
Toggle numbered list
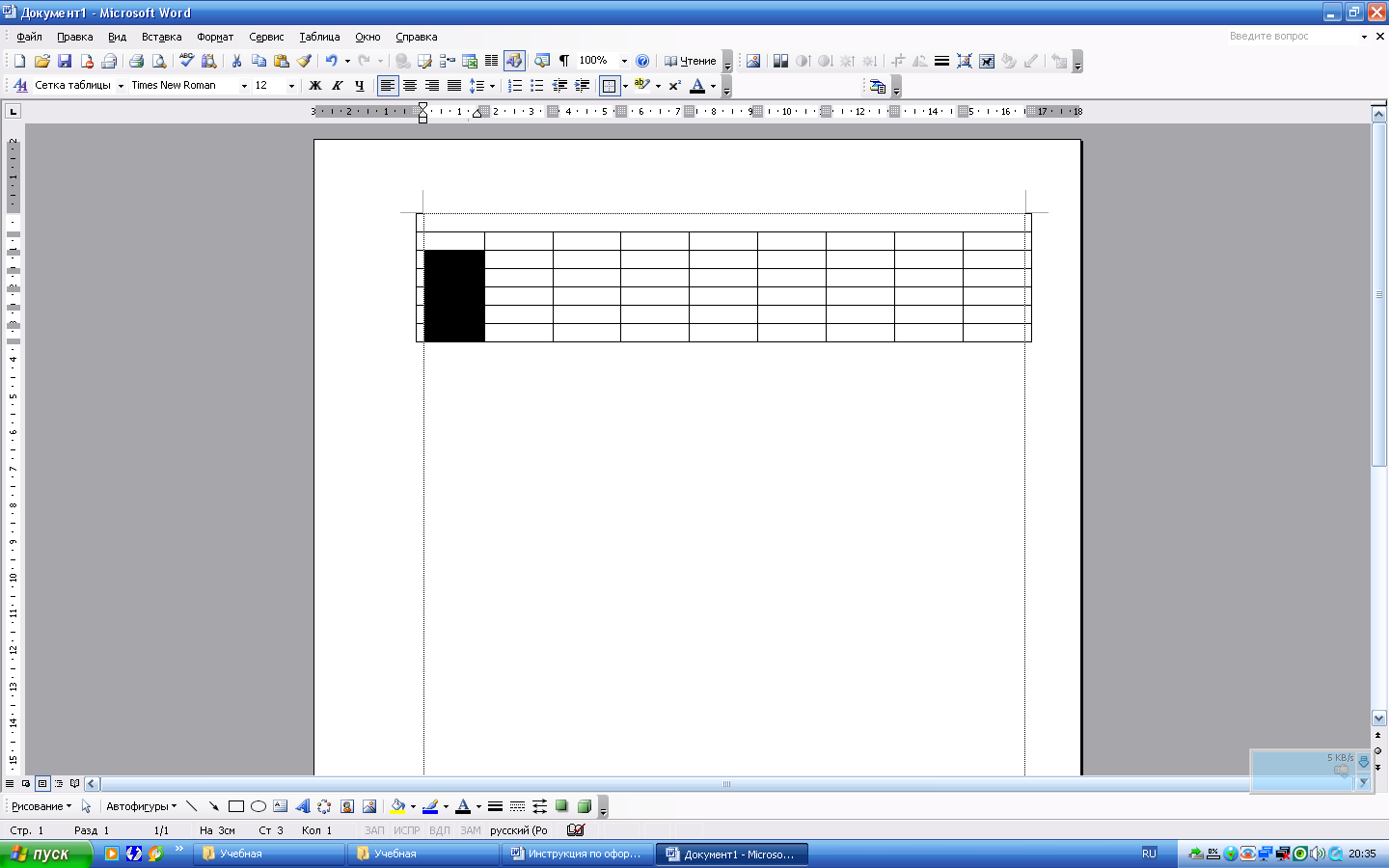coord(515,86)
